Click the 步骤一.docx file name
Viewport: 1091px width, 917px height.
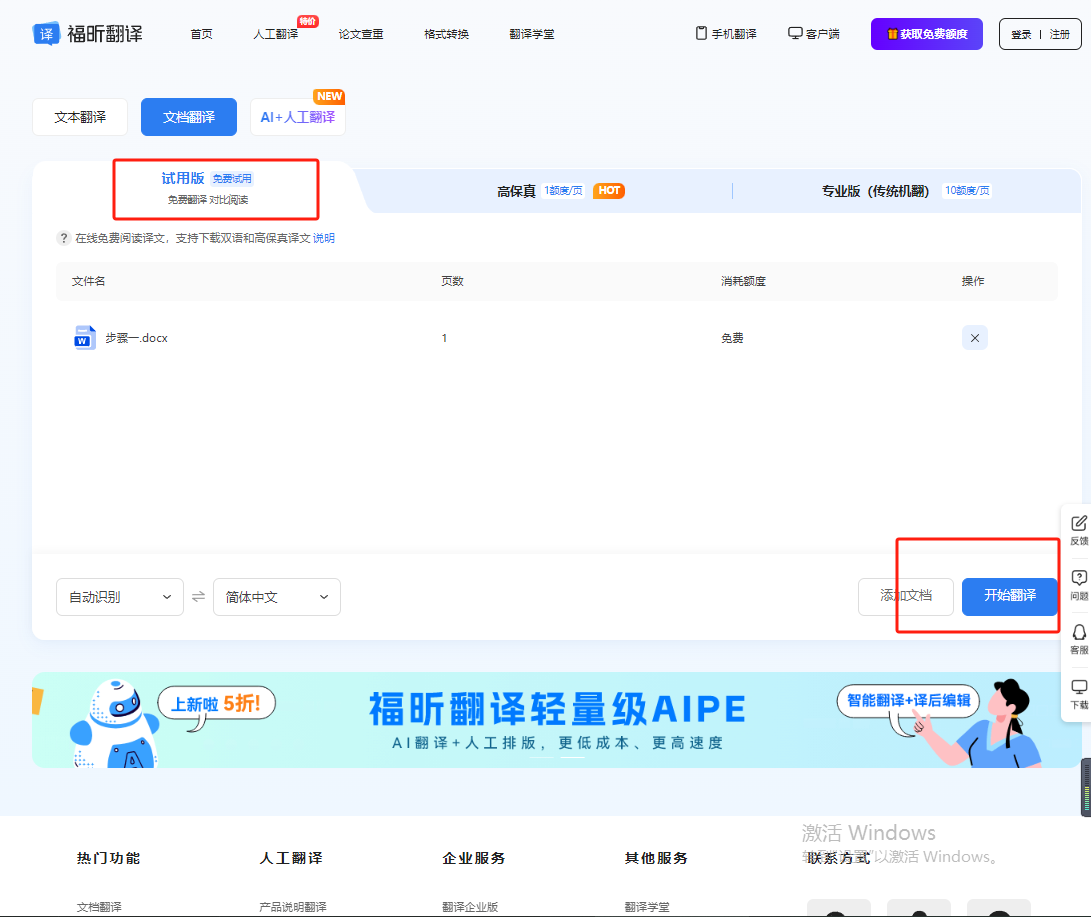tap(136, 338)
